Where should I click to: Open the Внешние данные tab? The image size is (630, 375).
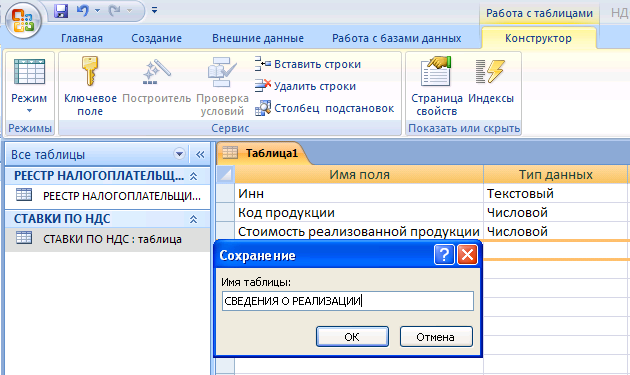pos(258,38)
